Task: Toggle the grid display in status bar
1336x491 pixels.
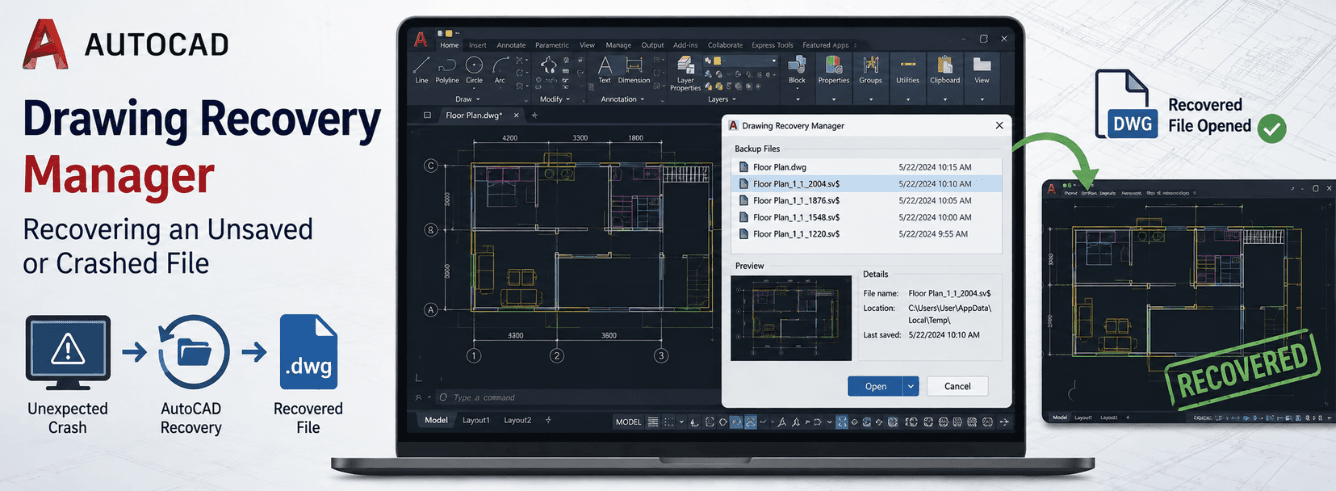Action: tap(653, 422)
